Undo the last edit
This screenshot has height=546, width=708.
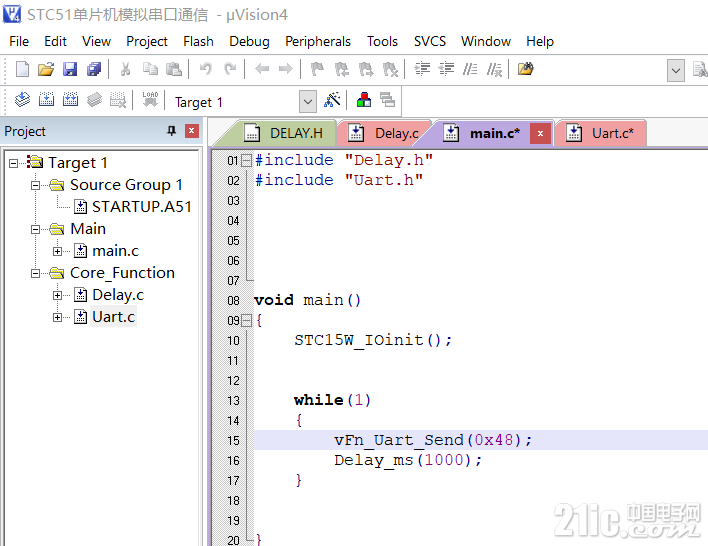coord(206,69)
